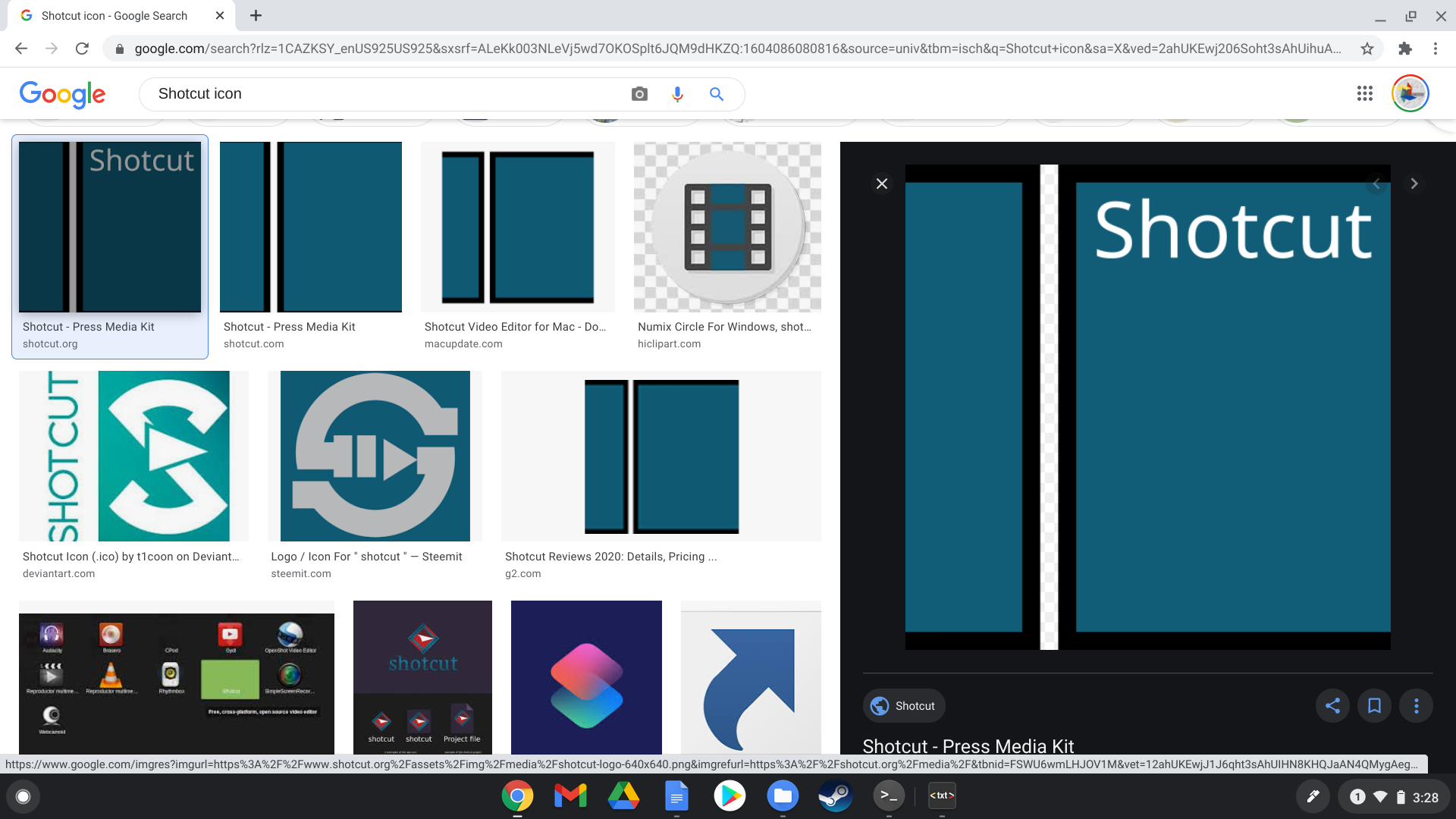Screen dimensions: 1456x819
Task: Open the Files app from the shelf
Action: pyautogui.click(x=783, y=796)
